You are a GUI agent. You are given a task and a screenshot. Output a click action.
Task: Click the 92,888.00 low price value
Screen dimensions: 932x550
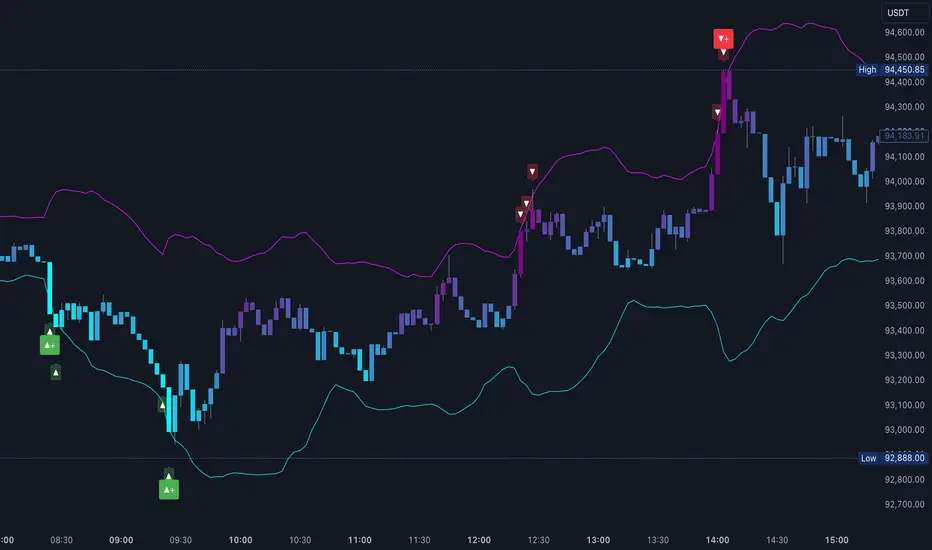click(x=904, y=458)
